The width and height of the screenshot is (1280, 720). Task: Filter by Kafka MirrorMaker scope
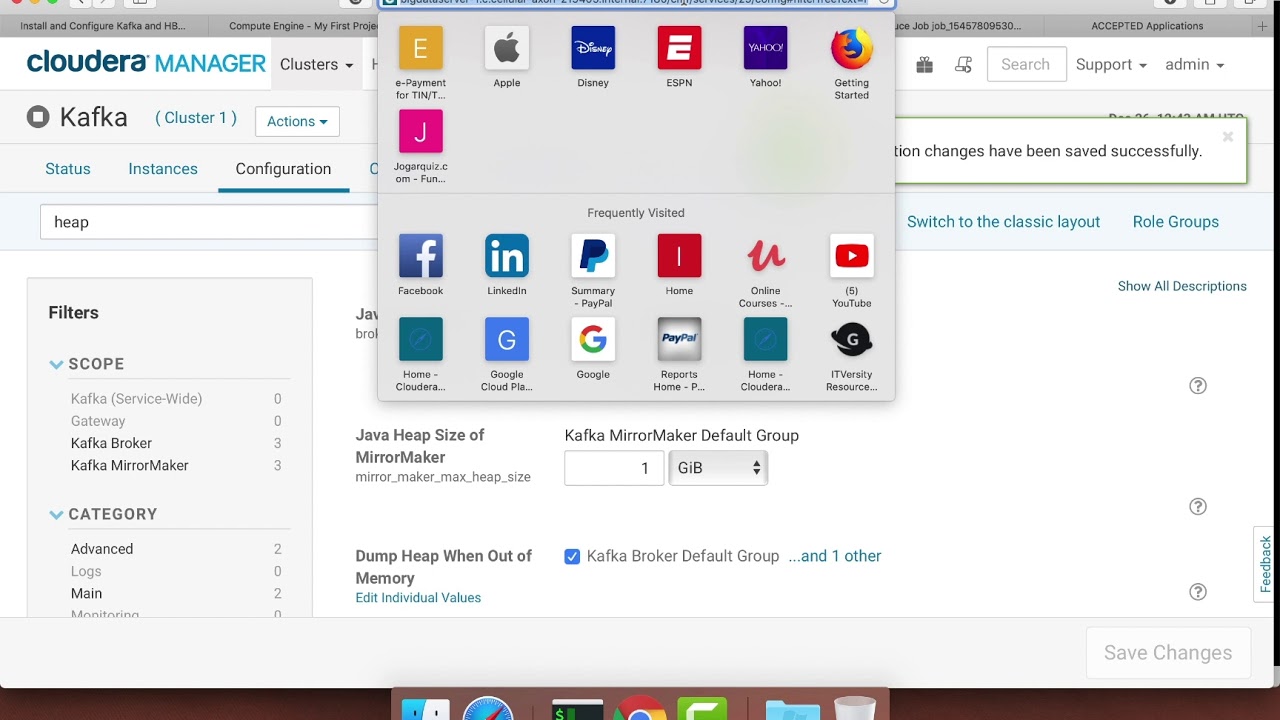tap(130, 465)
